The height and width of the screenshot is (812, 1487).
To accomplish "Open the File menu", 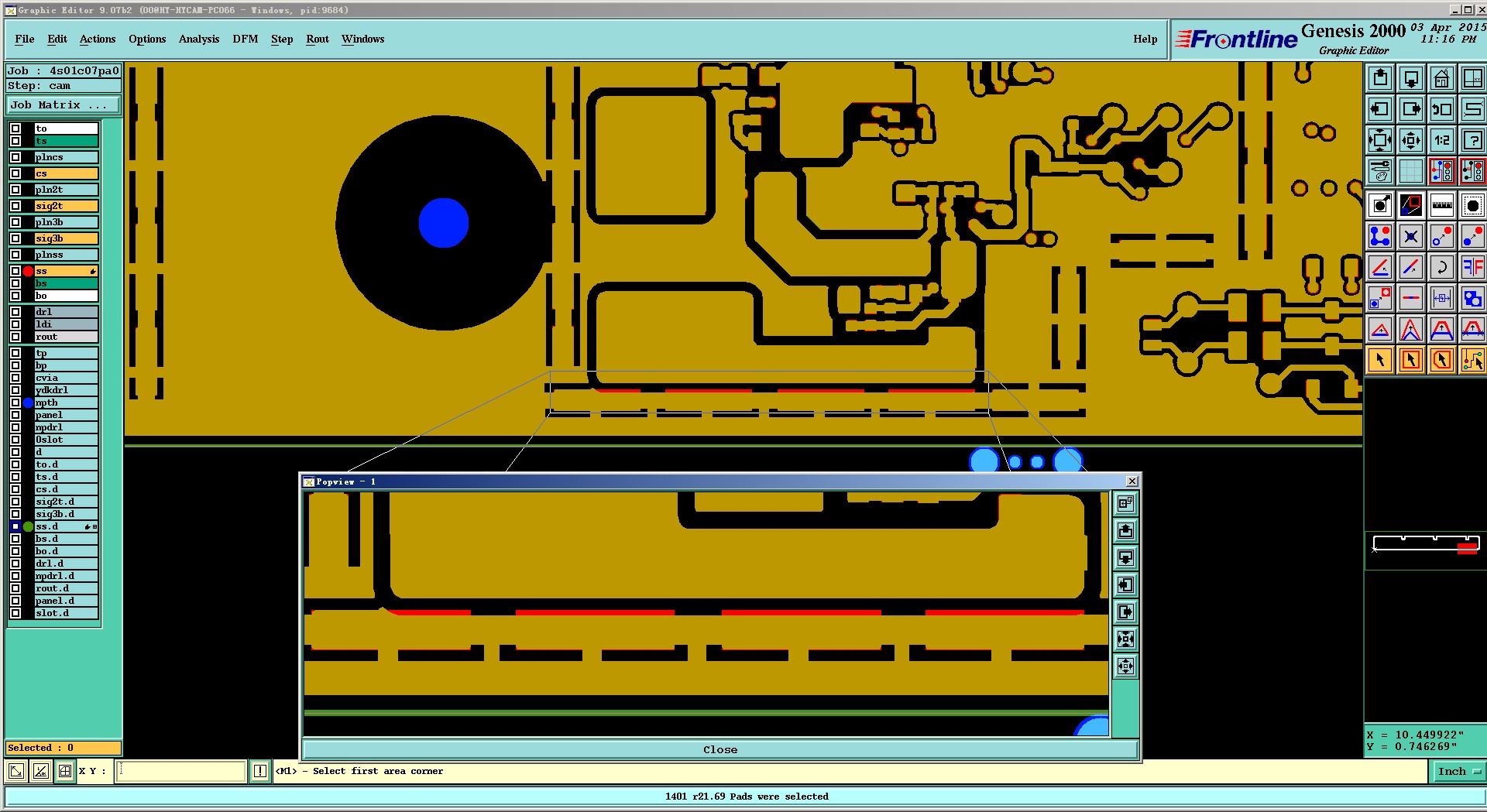I will (x=25, y=39).
